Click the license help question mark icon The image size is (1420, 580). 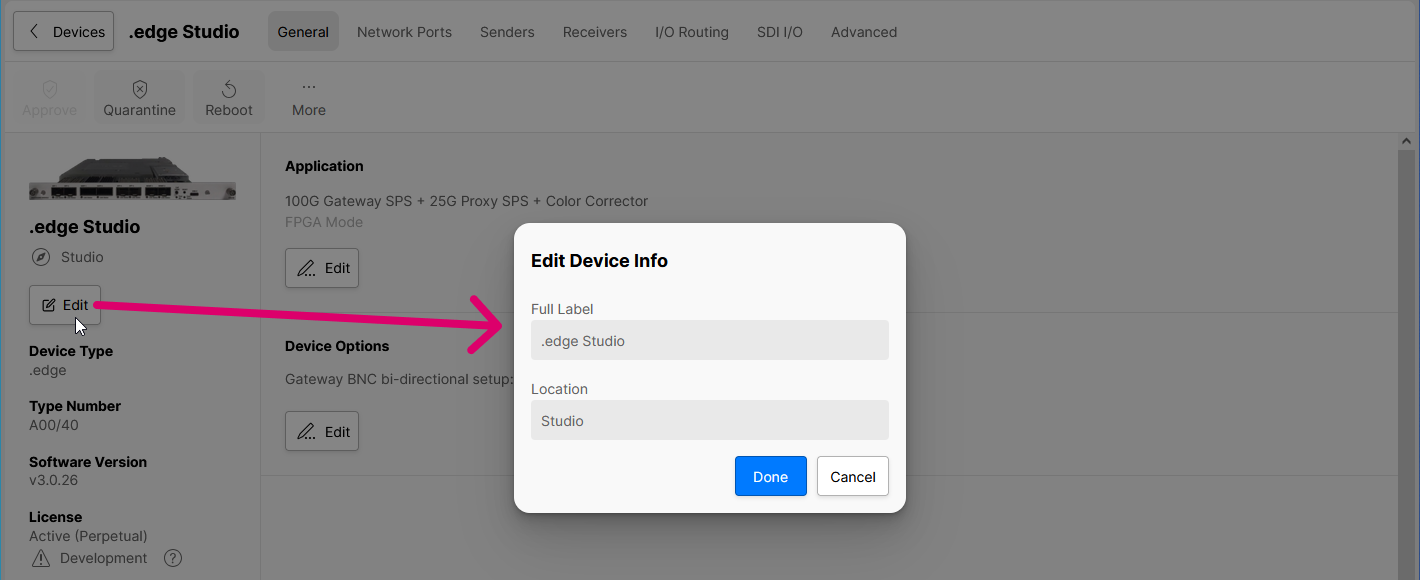173,558
